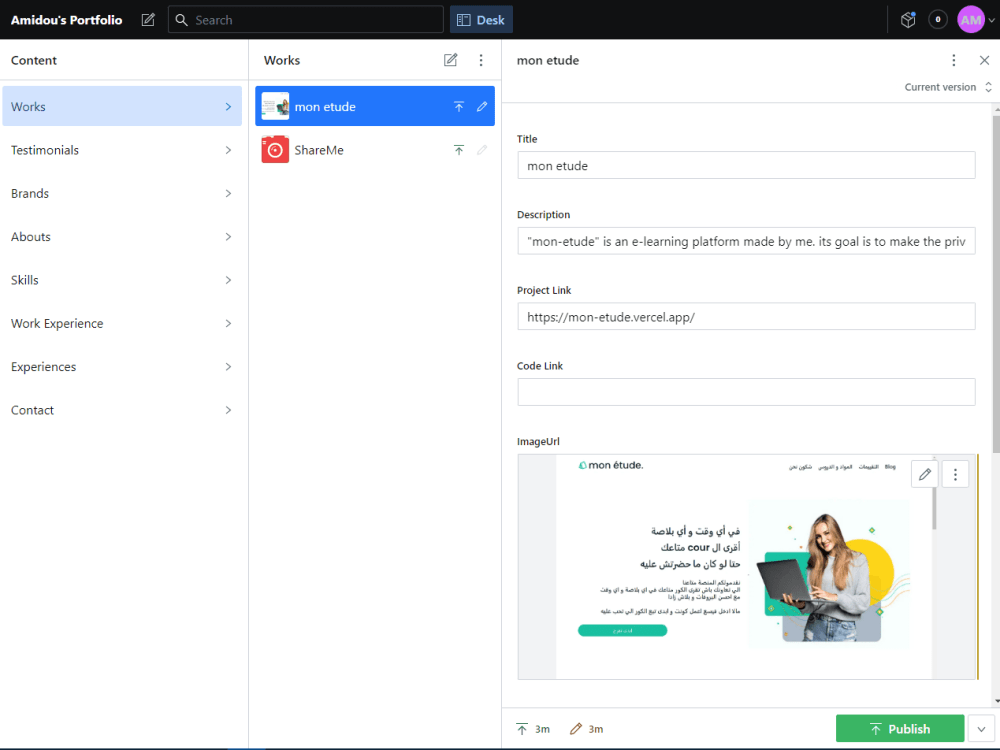Screen dimensions: 1000x750
Task: Expand the Skills content section
Action: (x=122, y=279)
